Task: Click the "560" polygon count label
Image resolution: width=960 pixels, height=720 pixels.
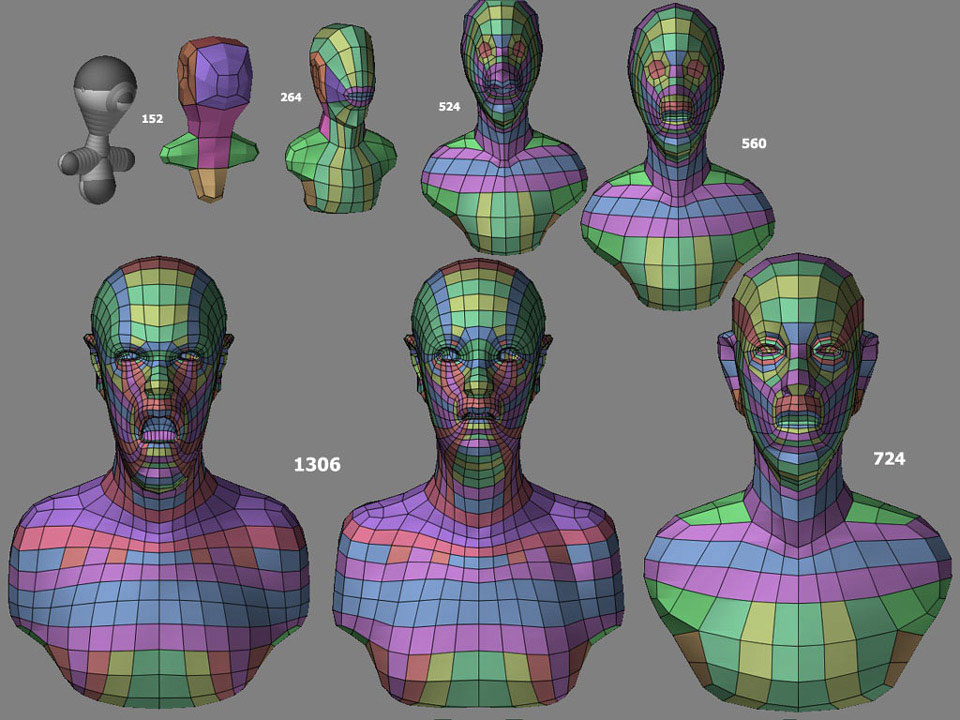Action: (x=754, y=143)
